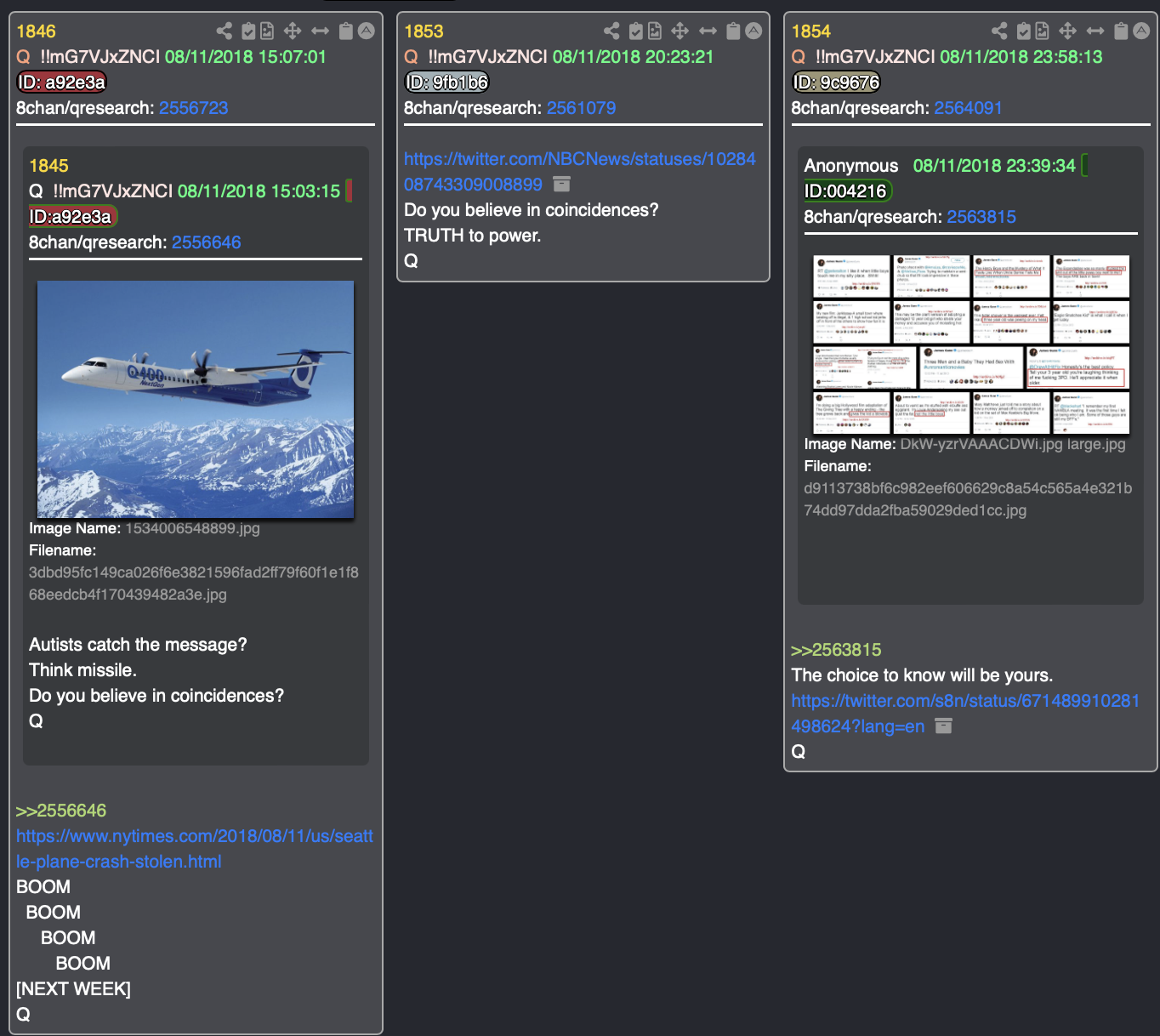The height and width of the screenshot is (1036, 1160).
Task: Open 8chan/qresearch post 2561079 link
Action: click(x=582, y=108)
